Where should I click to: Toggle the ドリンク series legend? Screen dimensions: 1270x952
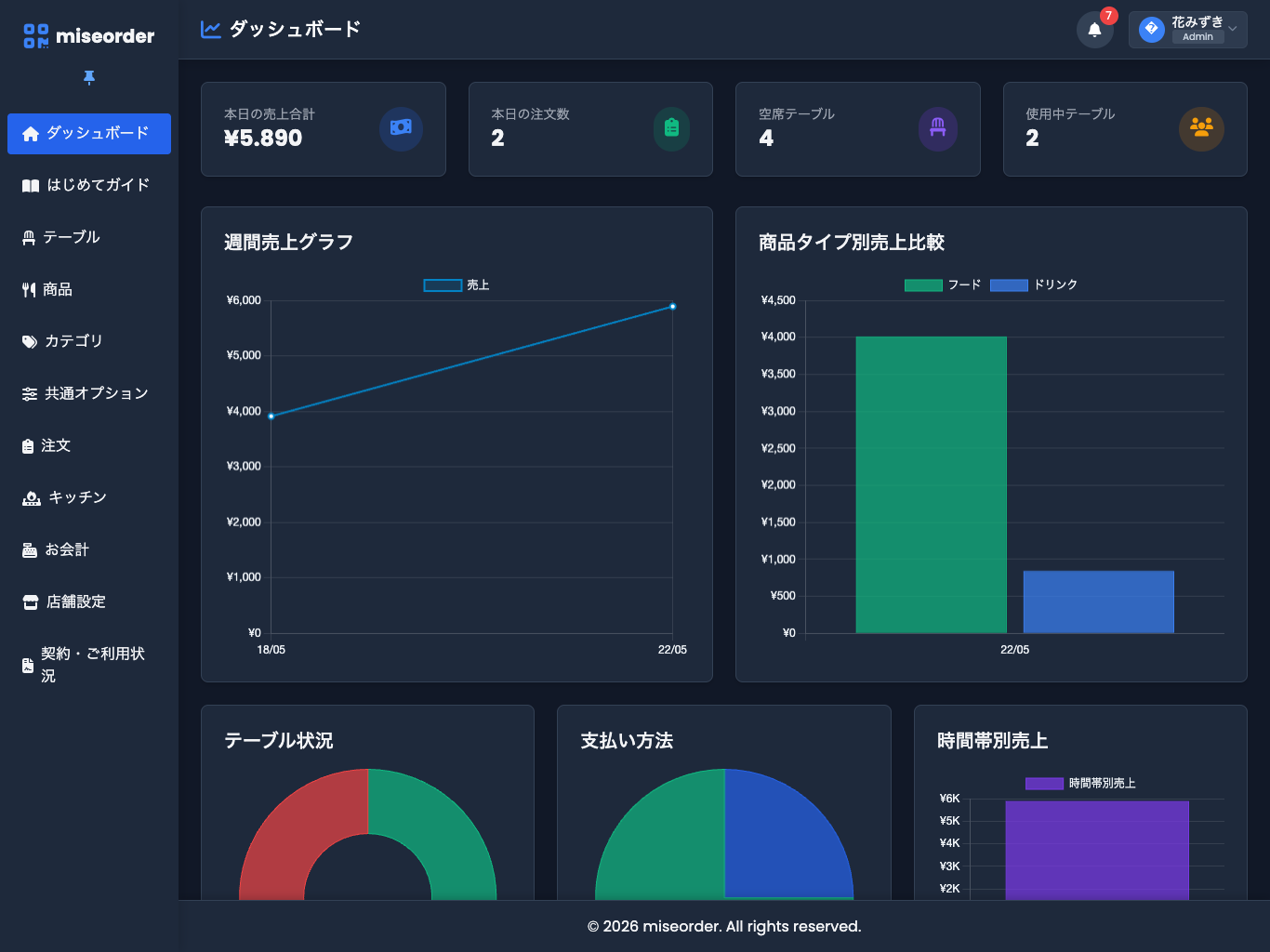tap(1034, 285)
